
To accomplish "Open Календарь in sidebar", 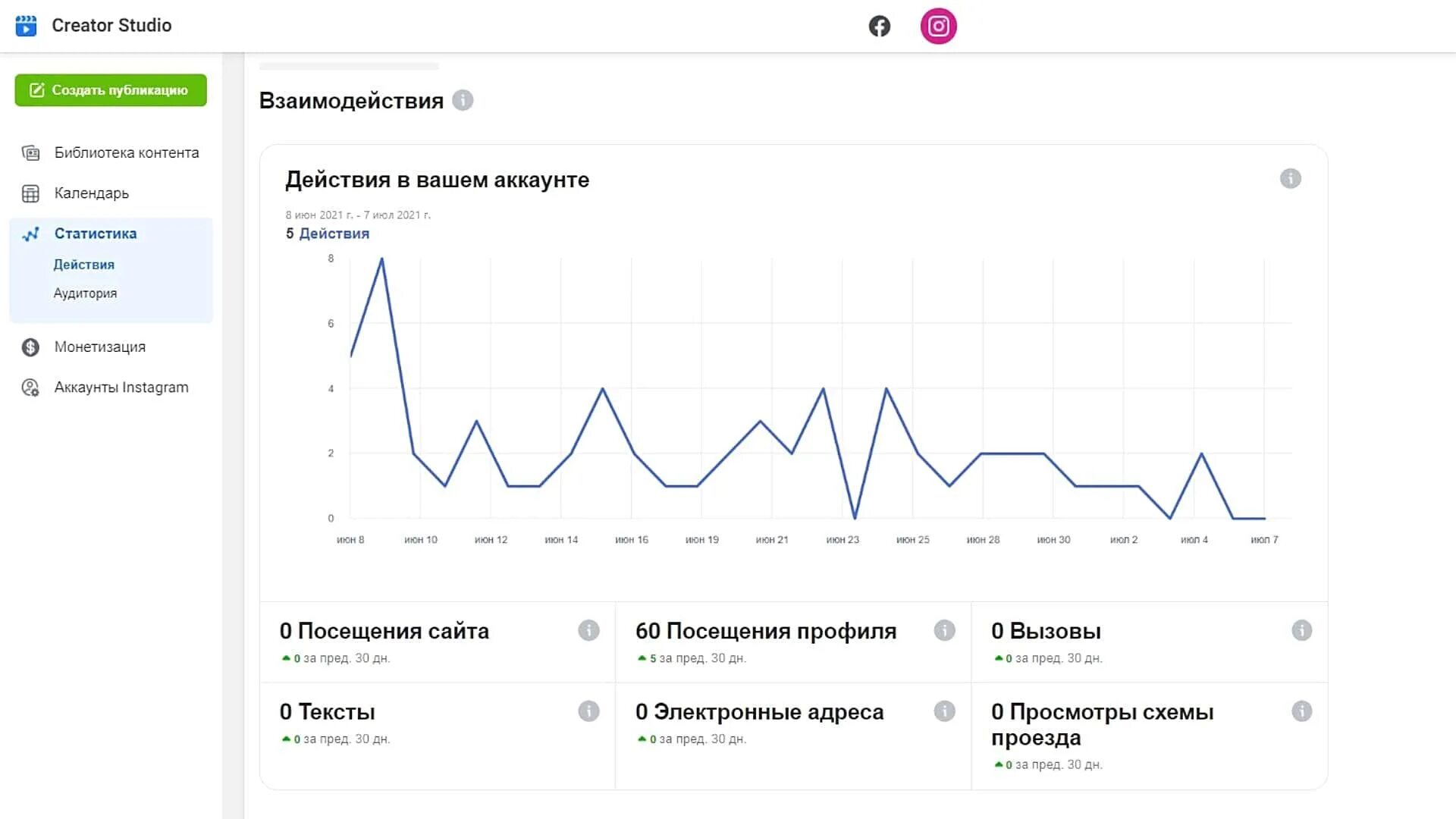I will [91, 193].
